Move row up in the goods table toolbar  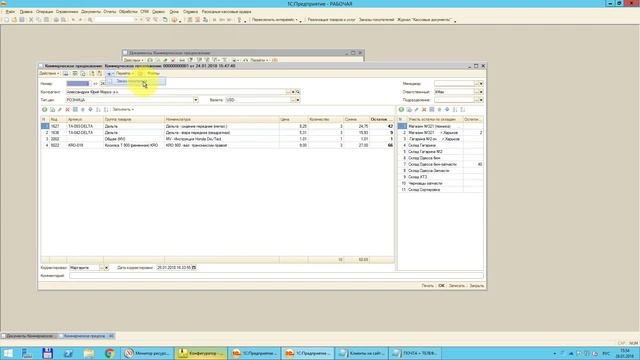click(x=83, y=109)
